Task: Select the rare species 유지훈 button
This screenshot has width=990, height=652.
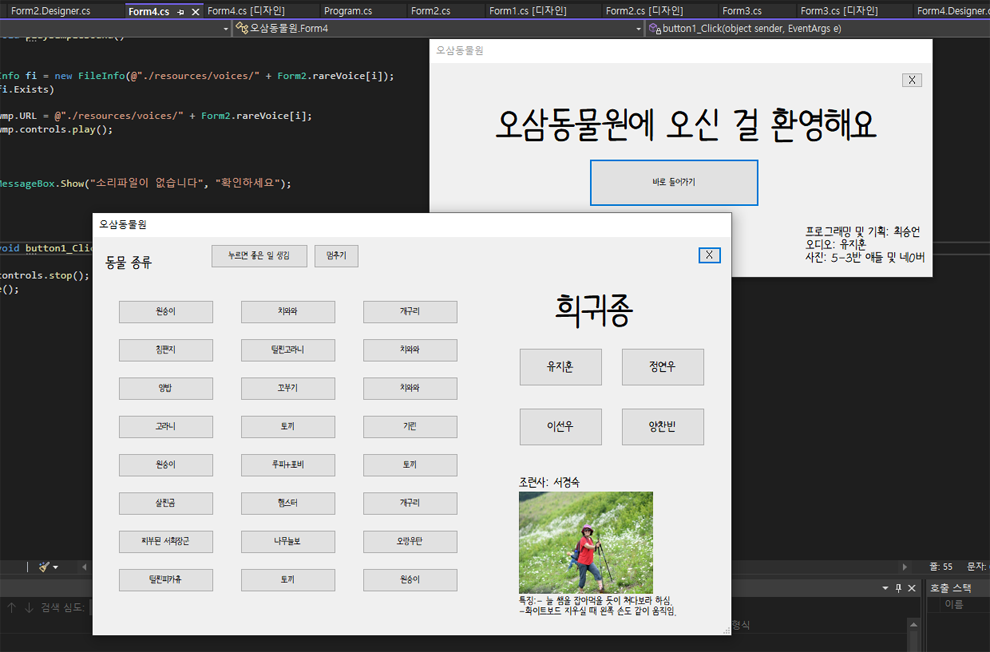Action: [560, 367]
